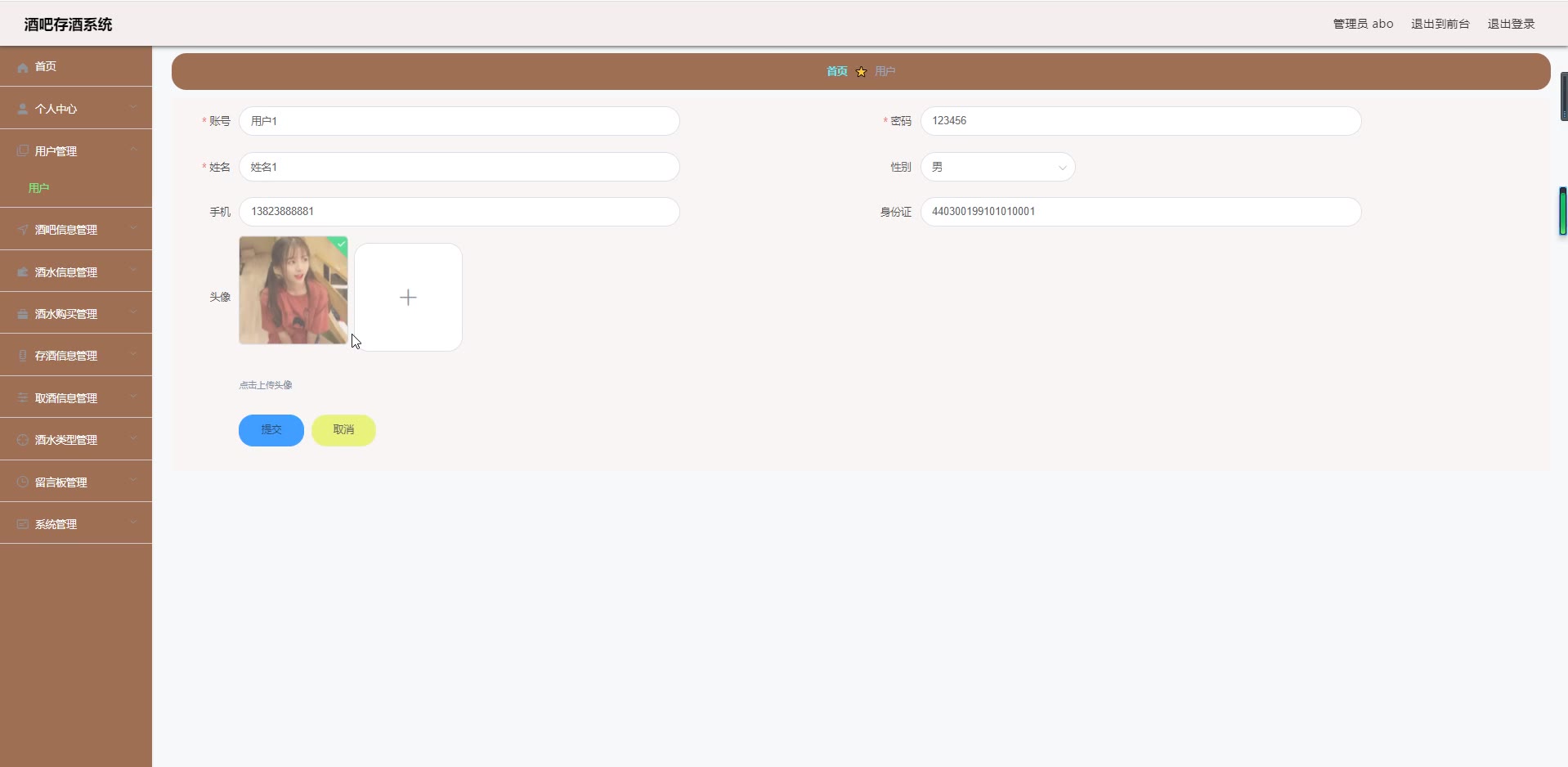Expand the 留言板管理 chevron

[x=133, y=481]
